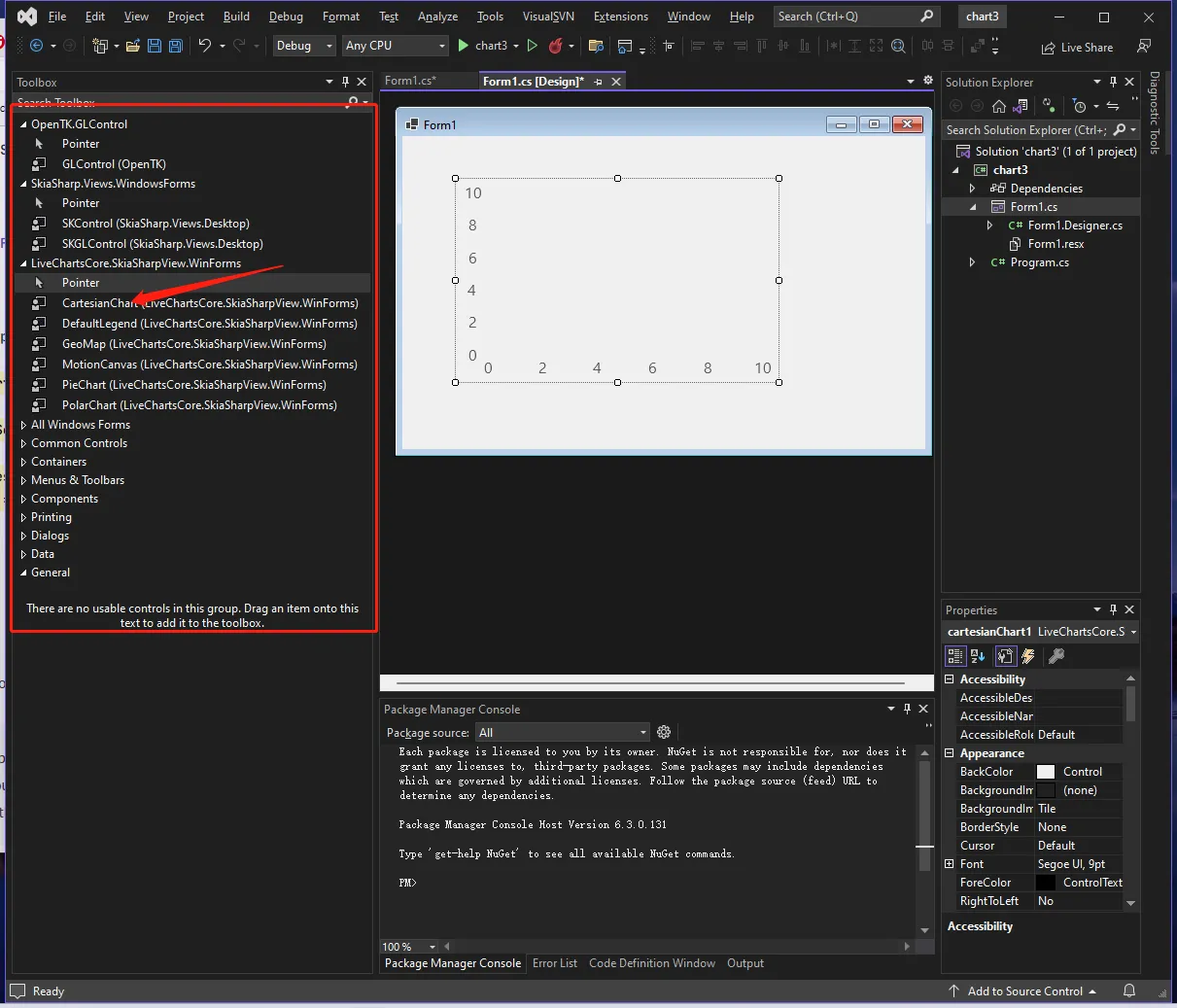Expand the All Windows Forms toolbox group
Viewport: 1177px width, 1008px height.
click(24, 425)
